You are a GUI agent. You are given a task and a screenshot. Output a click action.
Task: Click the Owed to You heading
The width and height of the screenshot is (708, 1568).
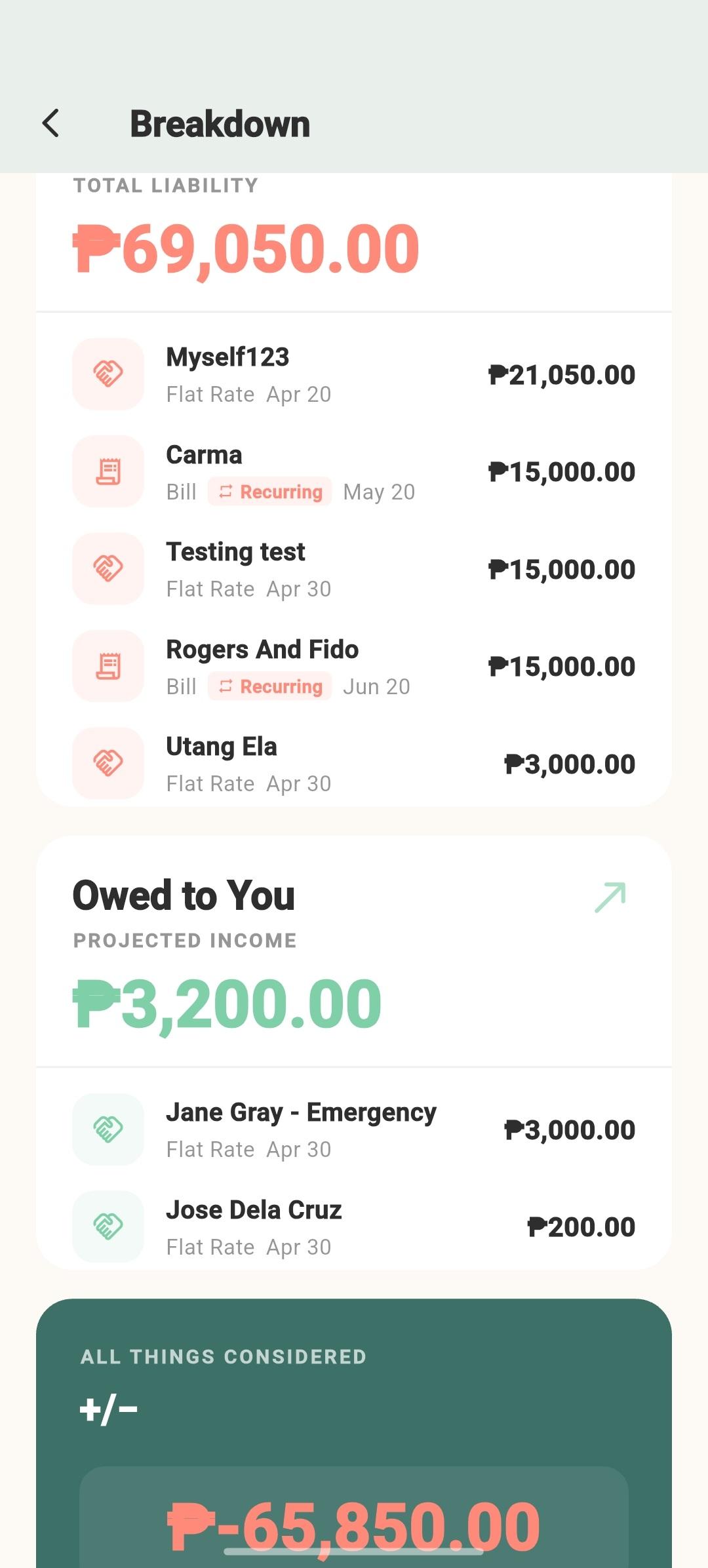tap(184, 895)
